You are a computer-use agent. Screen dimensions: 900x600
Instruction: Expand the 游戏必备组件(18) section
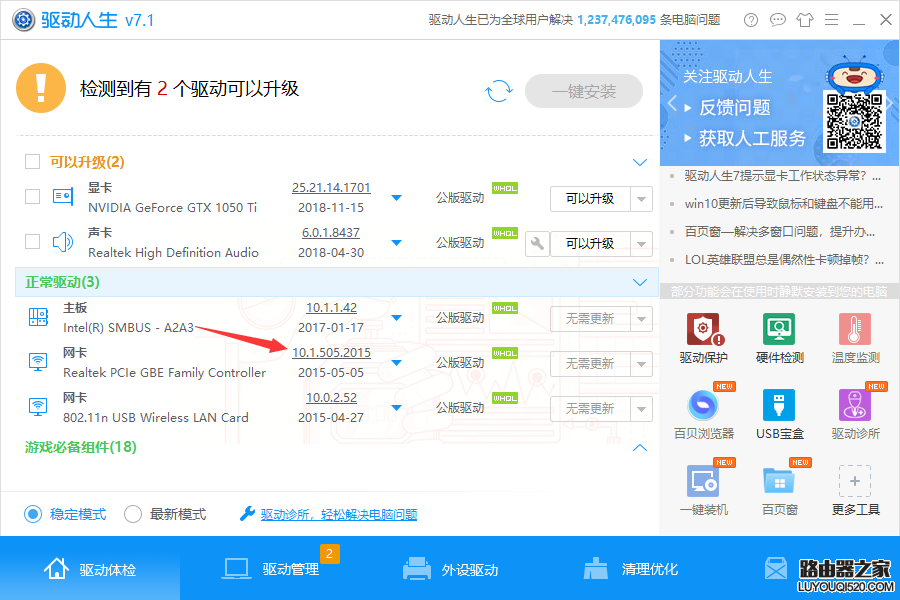(x=640, y=448)
